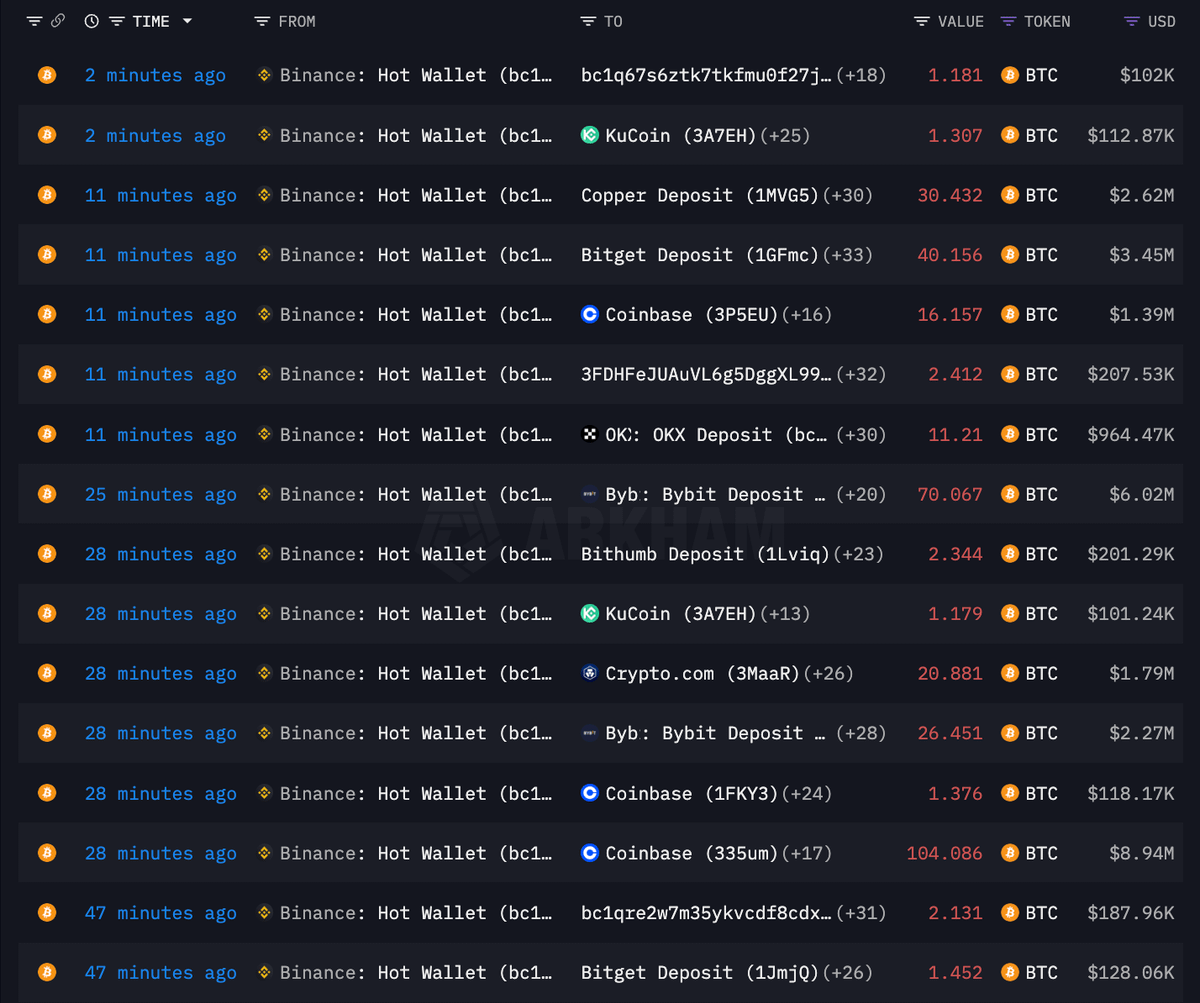The width and height of the screenshot is (1200, 1003).
Task: Open the filter icon for the VALUE column
Action: point(921,21)
